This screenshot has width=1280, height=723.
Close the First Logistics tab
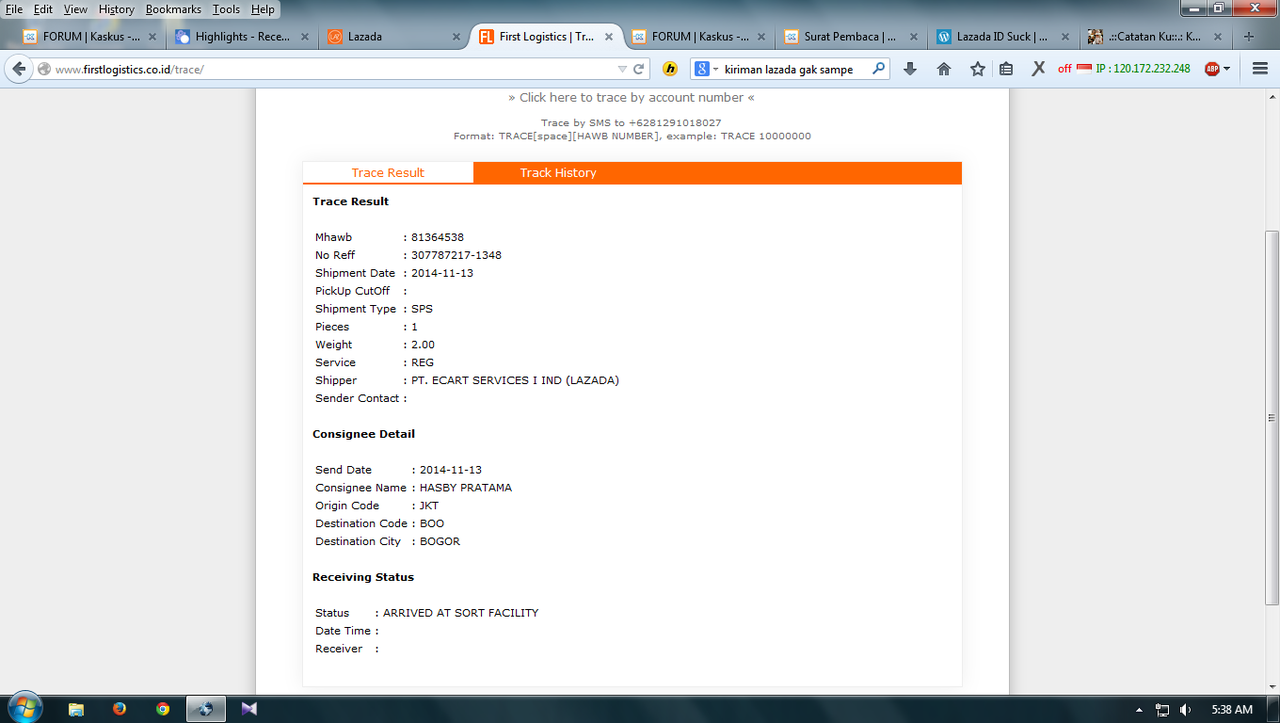(x=609, y=37)
